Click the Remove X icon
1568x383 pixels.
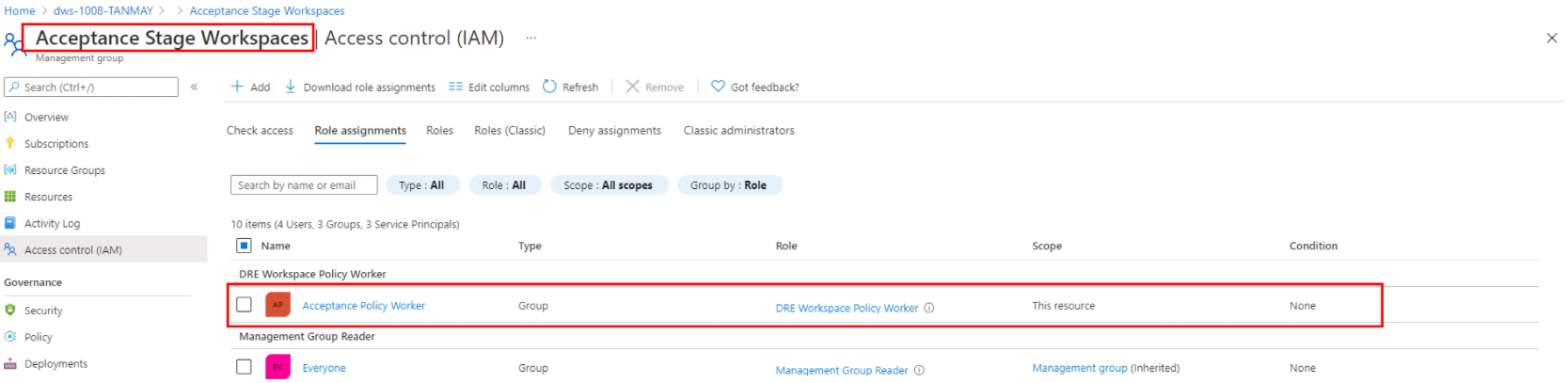pyautogui.click(x=632, y=87)
